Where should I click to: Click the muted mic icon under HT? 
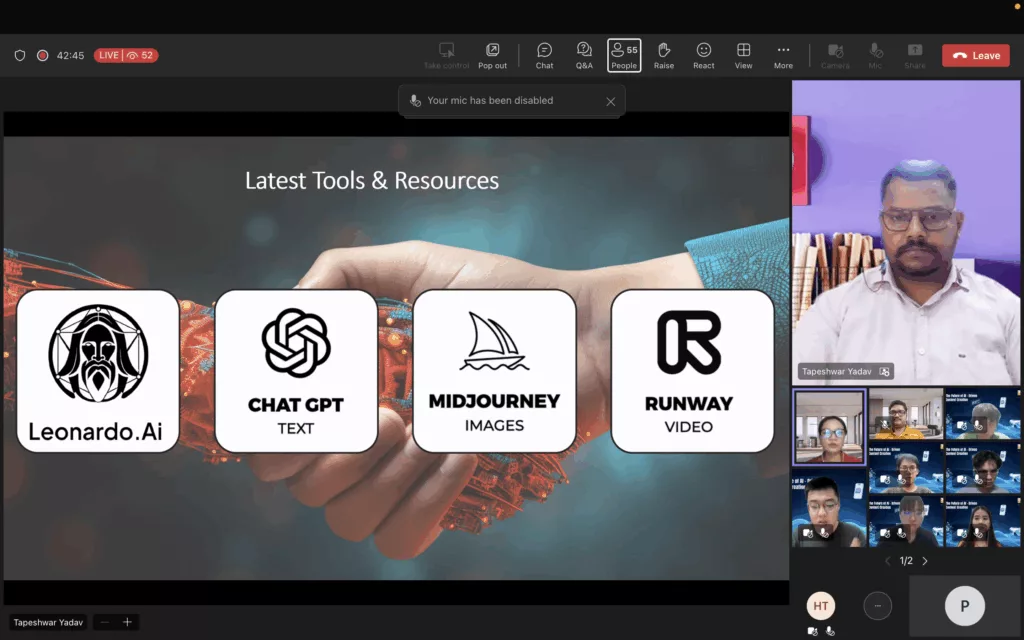pos(830,631)
